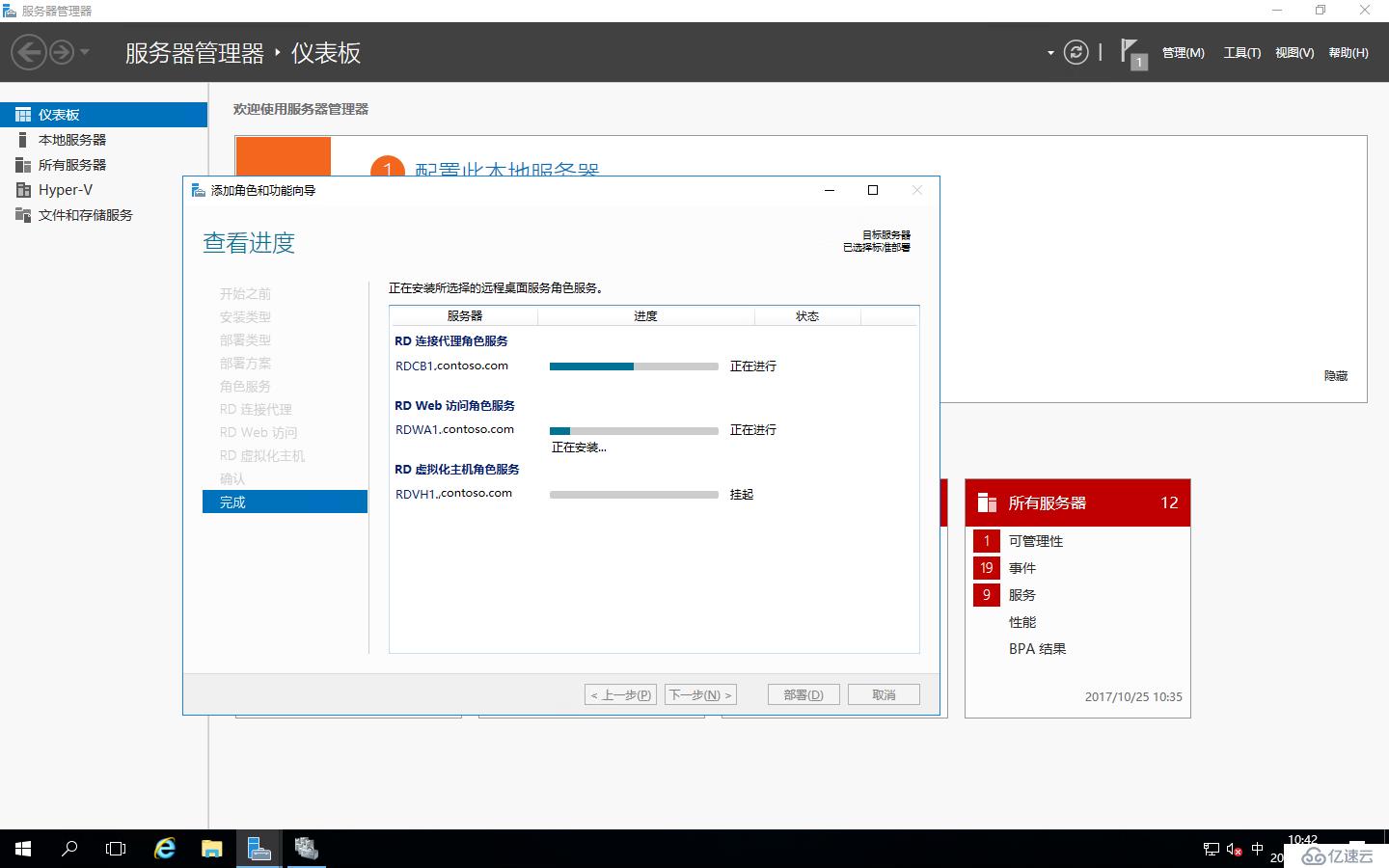Screen dimensions: 1389x868
Task: Select 开始之前 step in wizard
Action: pyautogui.click(x=245, y=293)
